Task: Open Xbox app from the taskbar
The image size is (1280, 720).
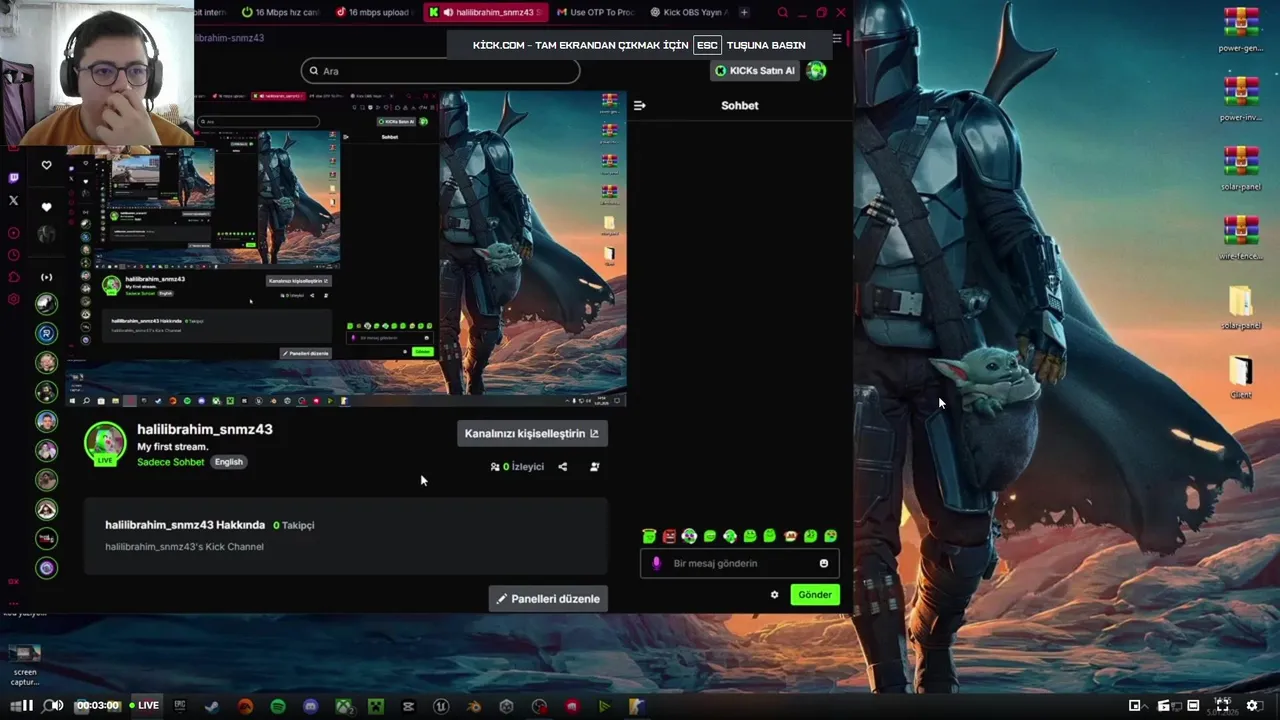Action: pos(343,706)
